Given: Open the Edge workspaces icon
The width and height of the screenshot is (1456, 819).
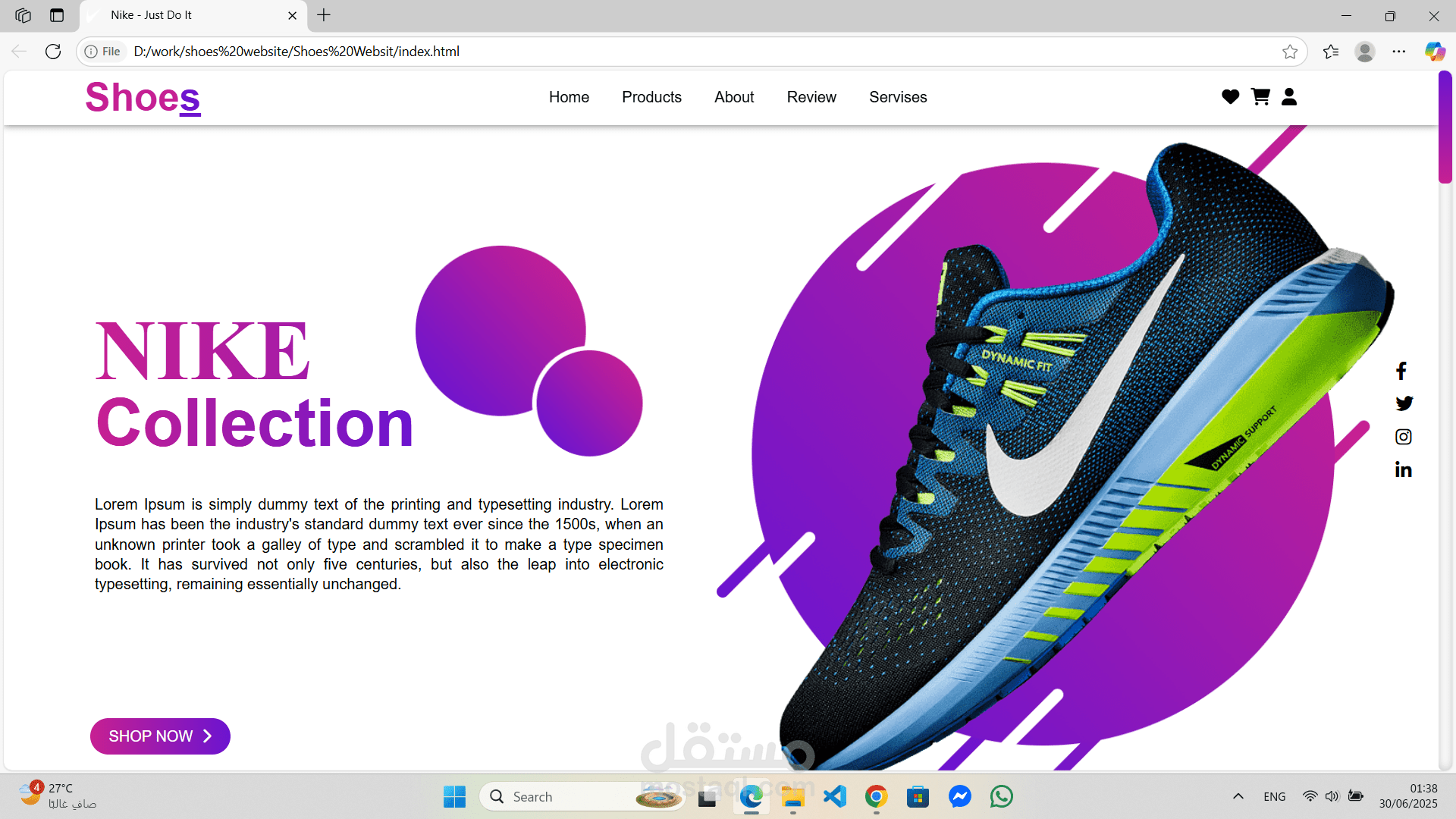Looking at the screenshot, I should click(24, 15).
